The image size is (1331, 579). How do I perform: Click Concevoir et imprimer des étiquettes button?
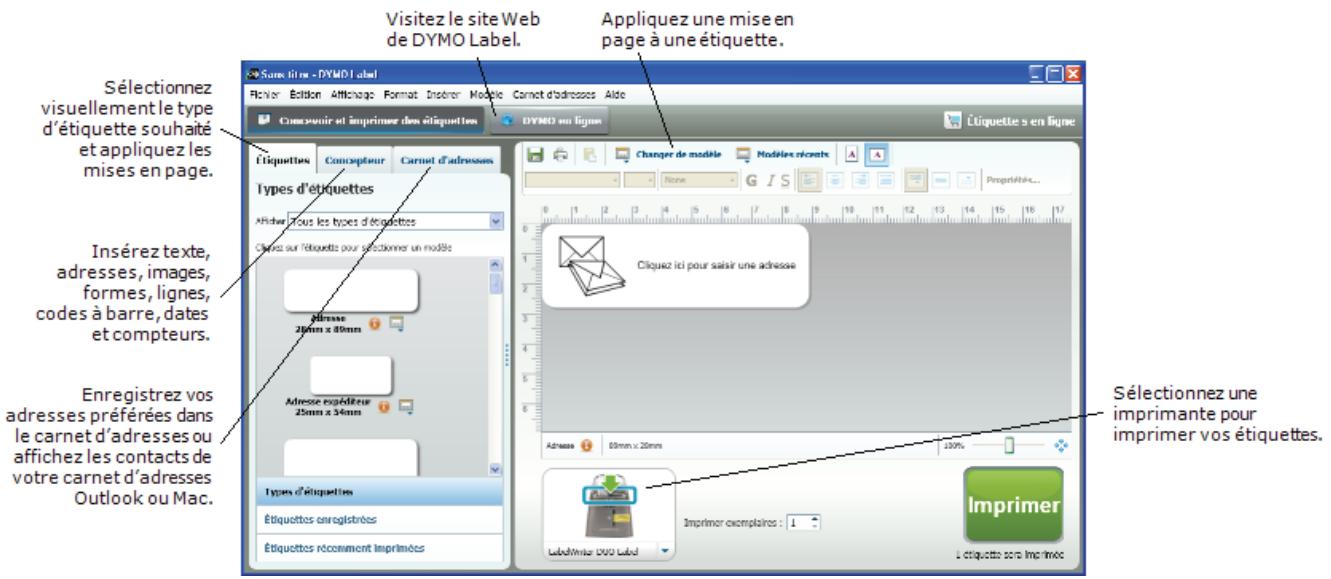pyautogui.click(x=365, y=120)
